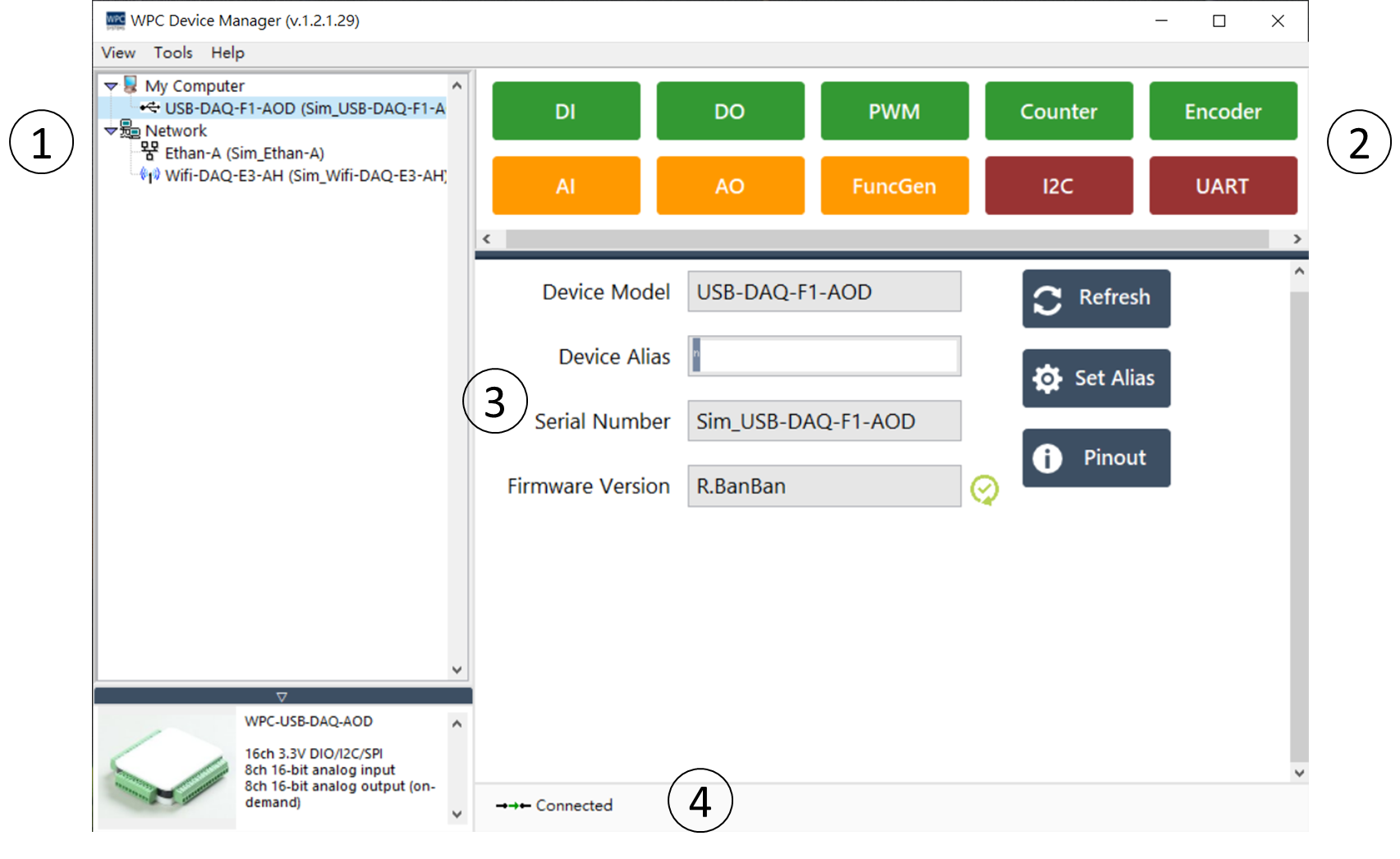Click the firmware verified checkmark badge

point(985,488)
